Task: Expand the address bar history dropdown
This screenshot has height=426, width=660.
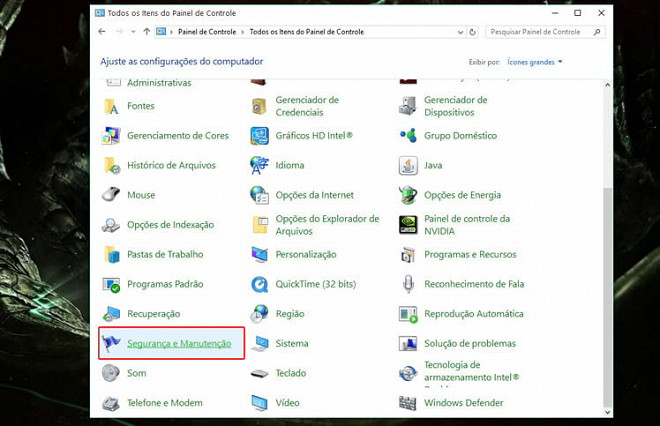Action: (460, 32)
